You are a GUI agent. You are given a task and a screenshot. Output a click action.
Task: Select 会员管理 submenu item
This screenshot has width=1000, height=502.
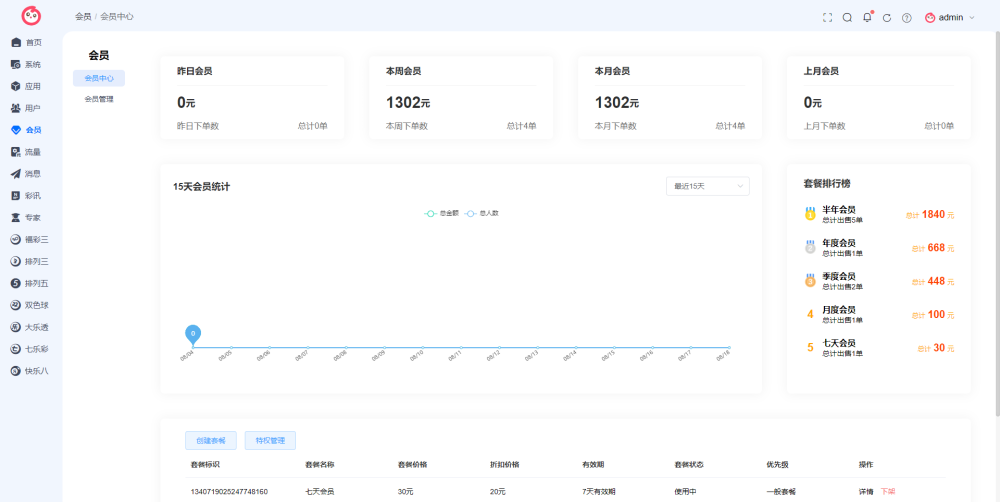[99, 100]
